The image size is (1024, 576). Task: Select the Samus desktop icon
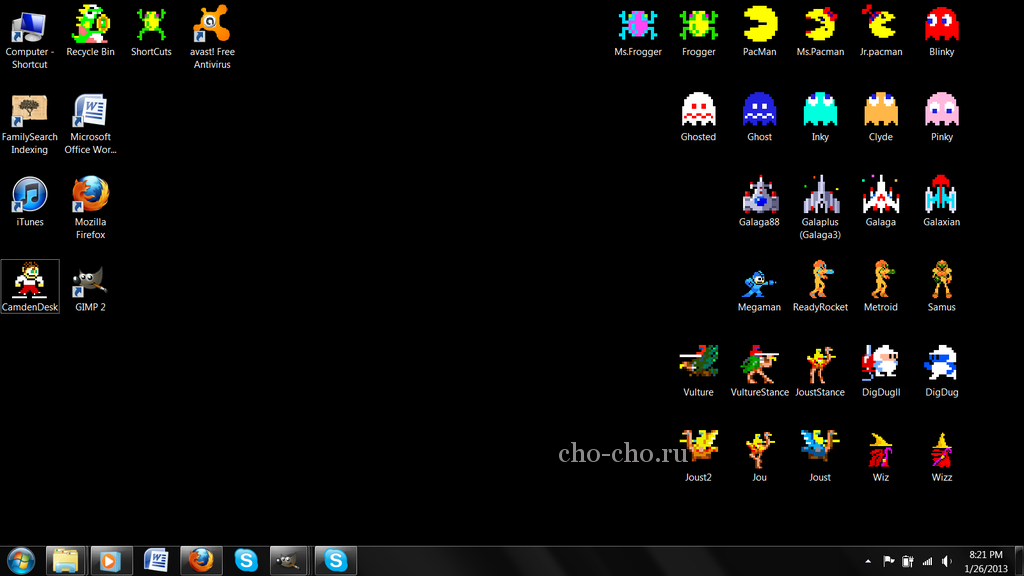point(941,282)
